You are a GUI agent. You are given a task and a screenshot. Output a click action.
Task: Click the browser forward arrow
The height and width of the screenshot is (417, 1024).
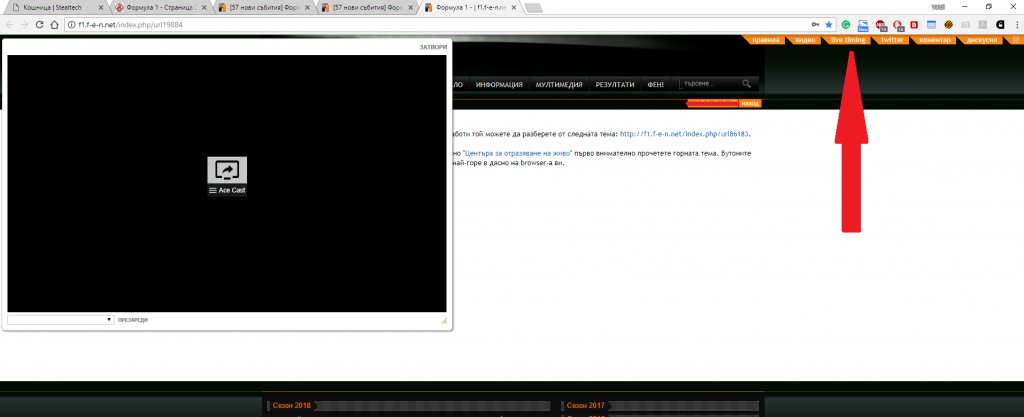pos(24,24)
